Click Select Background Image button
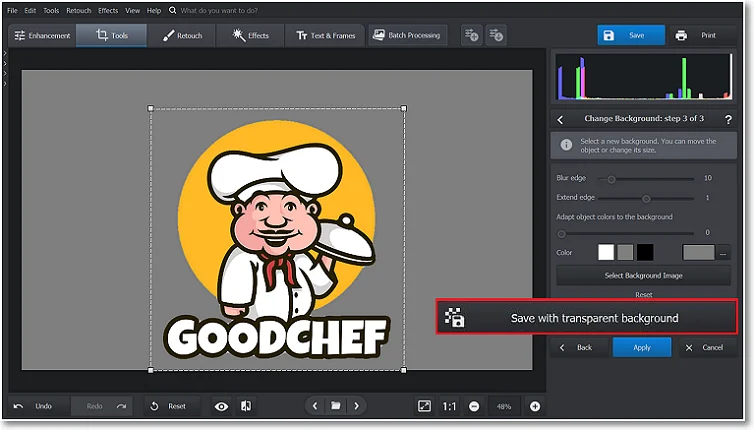 [643, 276]
